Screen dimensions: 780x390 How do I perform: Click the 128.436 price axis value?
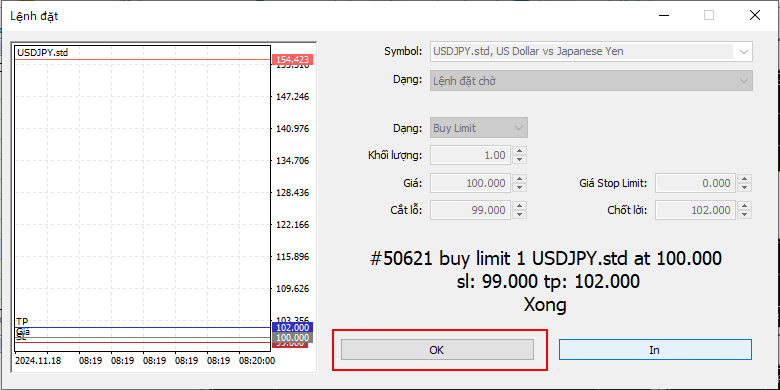point(292,193)
